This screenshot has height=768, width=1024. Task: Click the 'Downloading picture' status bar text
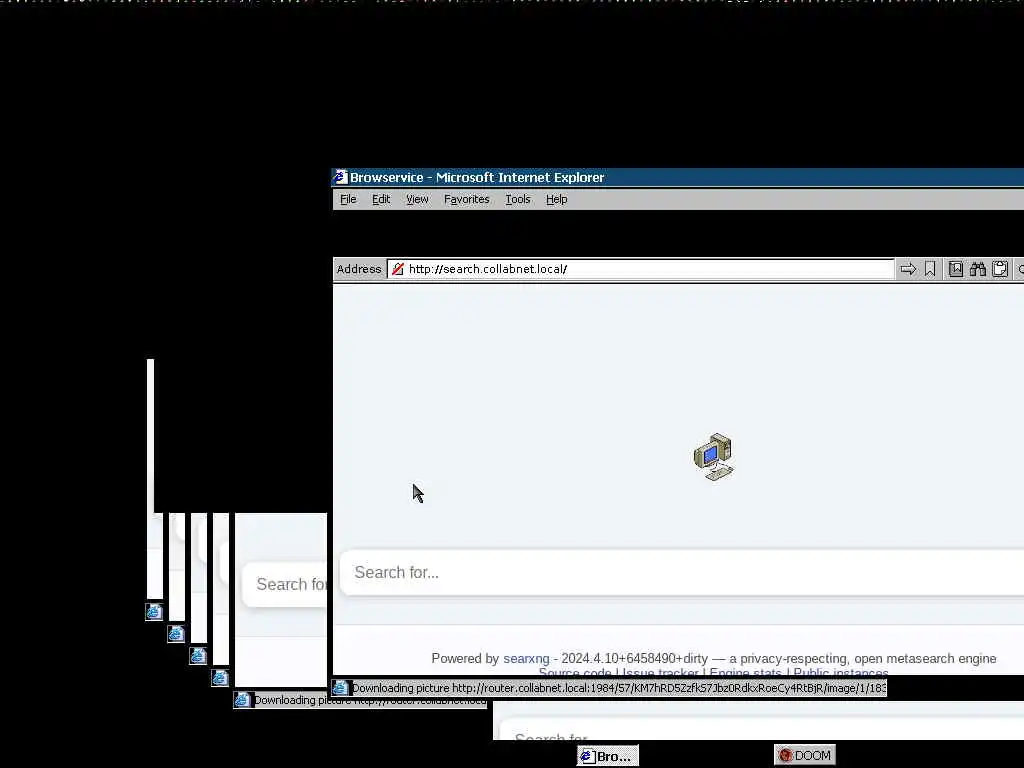[x=618, y=688]
